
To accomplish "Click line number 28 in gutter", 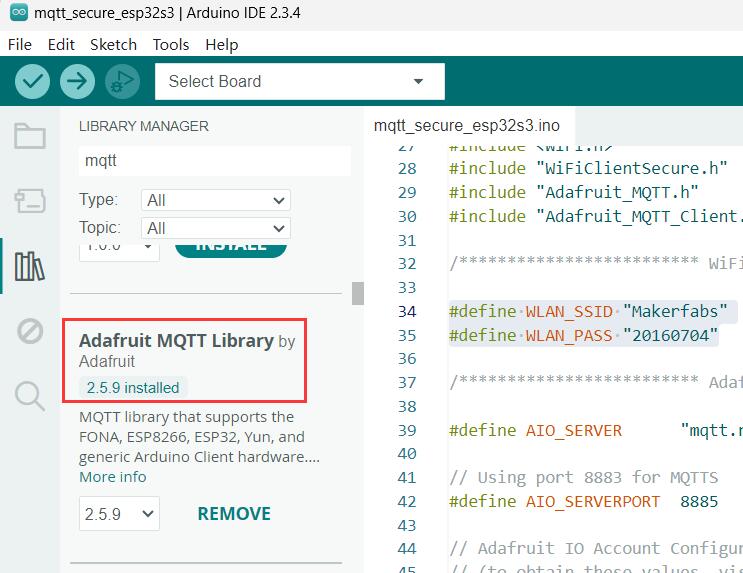I will point(407,169).
